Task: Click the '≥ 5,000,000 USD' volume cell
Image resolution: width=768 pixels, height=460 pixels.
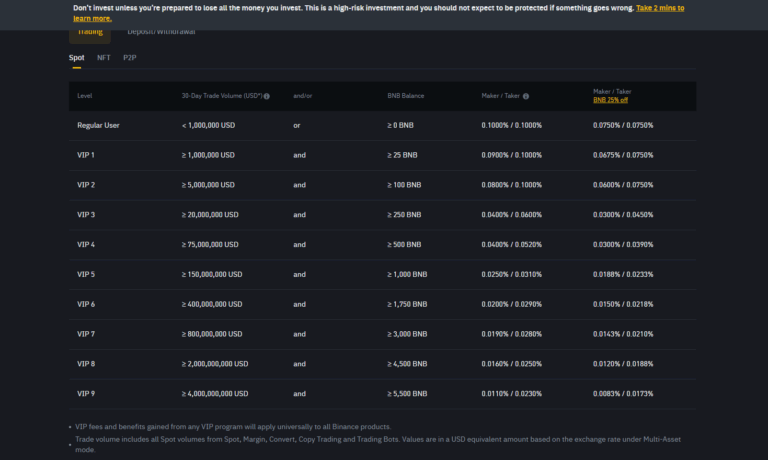Action: [208, 185]
